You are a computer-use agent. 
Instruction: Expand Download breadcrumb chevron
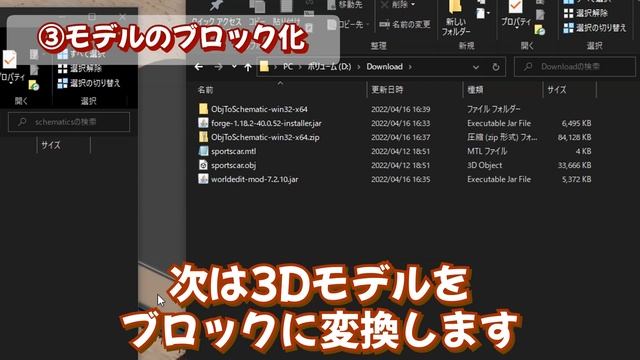[x=410, y=67]
